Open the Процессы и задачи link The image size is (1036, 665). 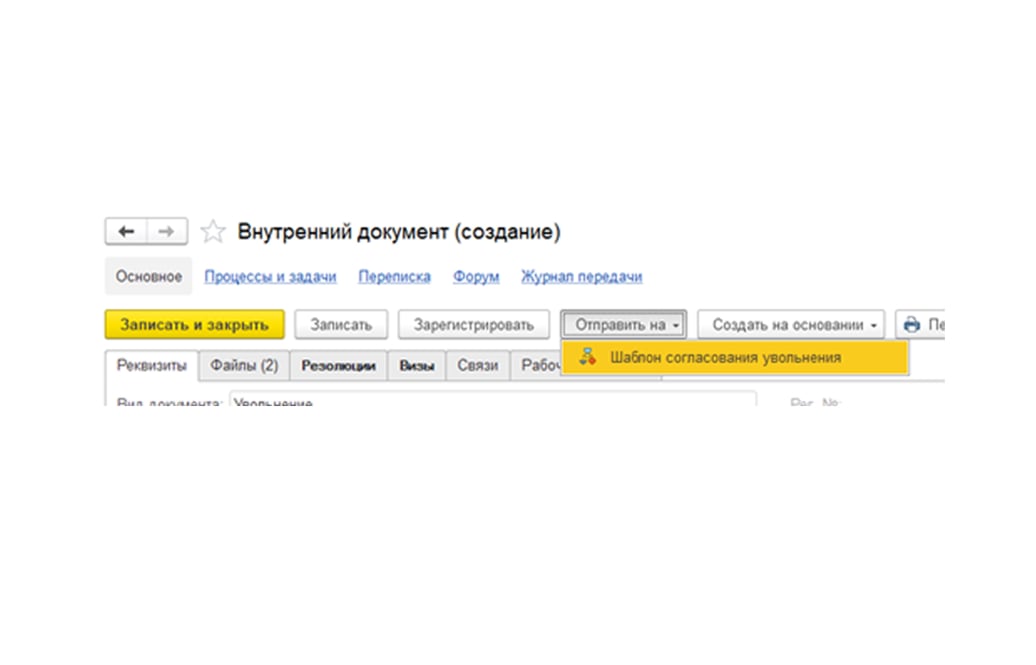(270, 277)
